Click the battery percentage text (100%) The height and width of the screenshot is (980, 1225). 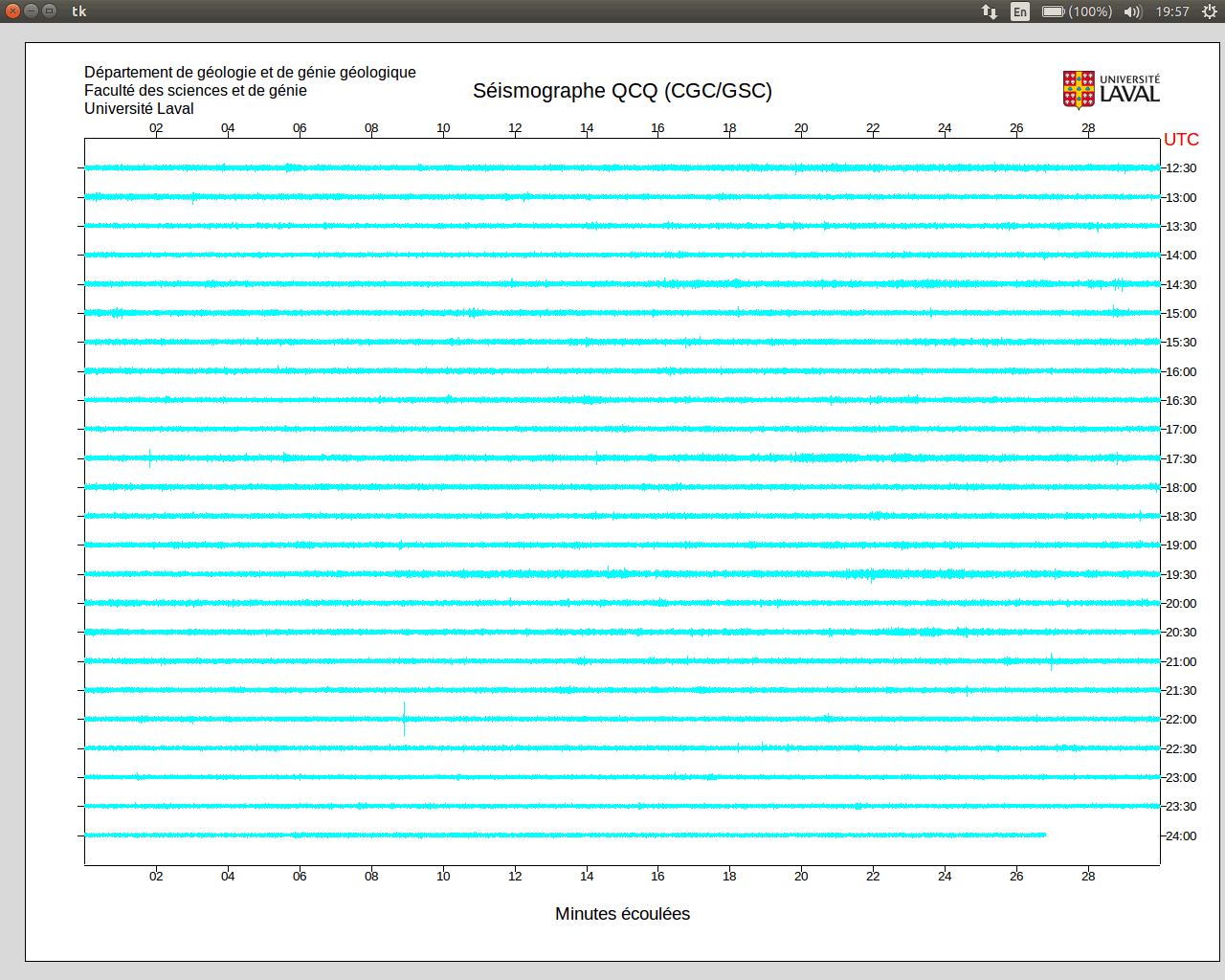point(1090,11)
